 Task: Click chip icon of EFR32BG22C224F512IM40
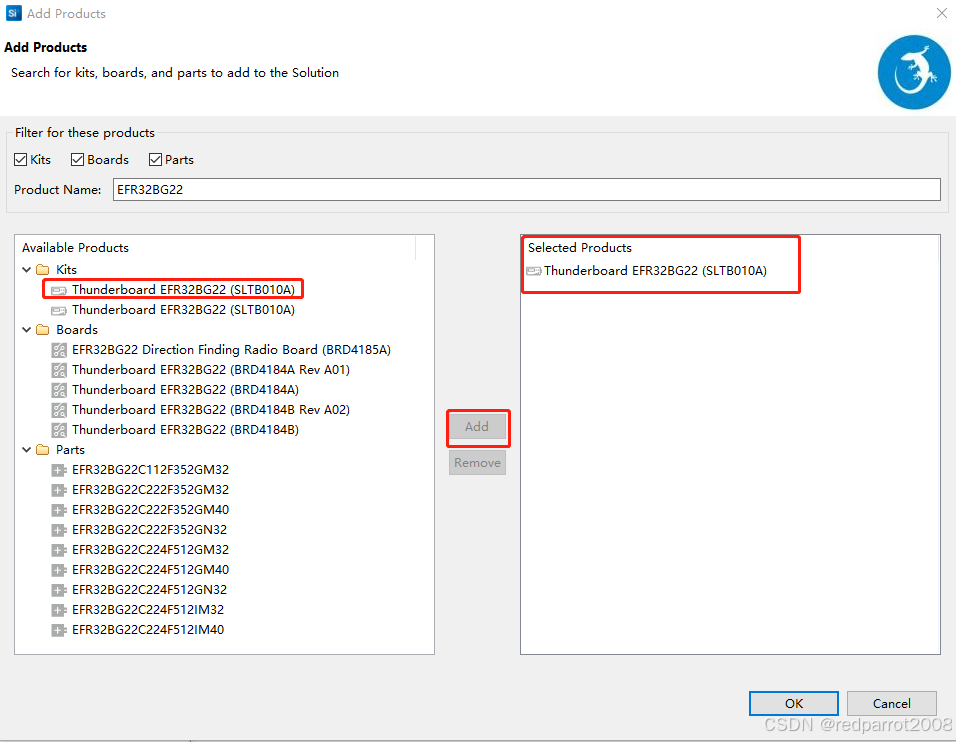[59, 630]
